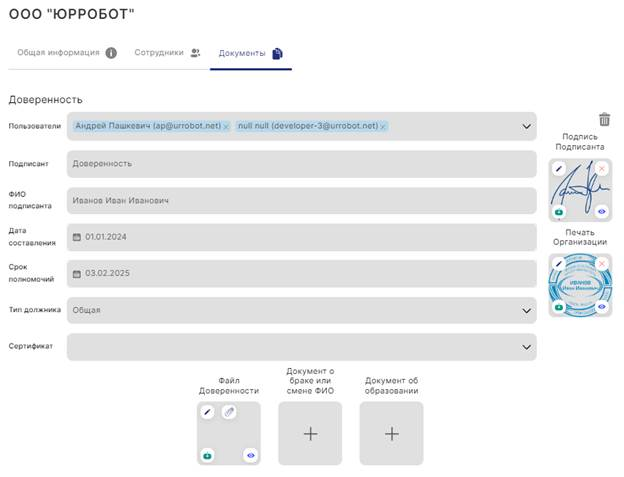Screen dimensions: 624x477
Task: Open the Тип должника dropdown
Action: [527, 310]
